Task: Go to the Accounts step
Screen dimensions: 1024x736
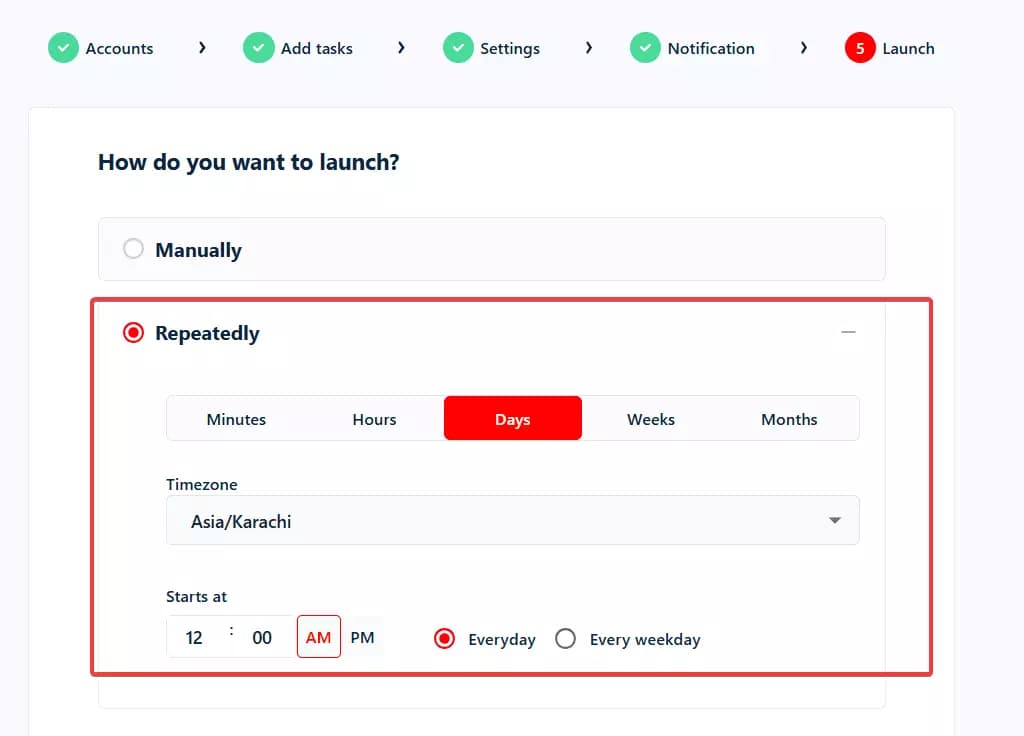Action: click(x=120, y=48)
